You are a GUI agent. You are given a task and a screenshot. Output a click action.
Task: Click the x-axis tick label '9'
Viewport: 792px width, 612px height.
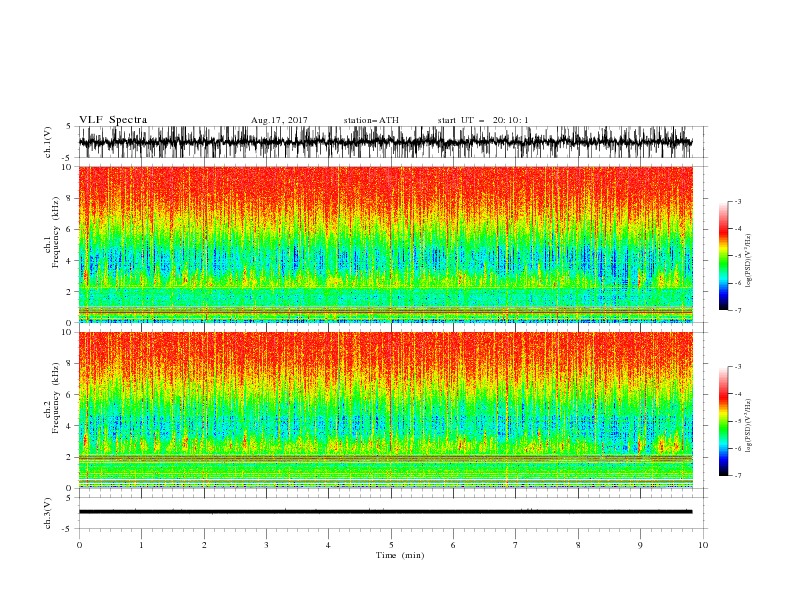[640, 545]
